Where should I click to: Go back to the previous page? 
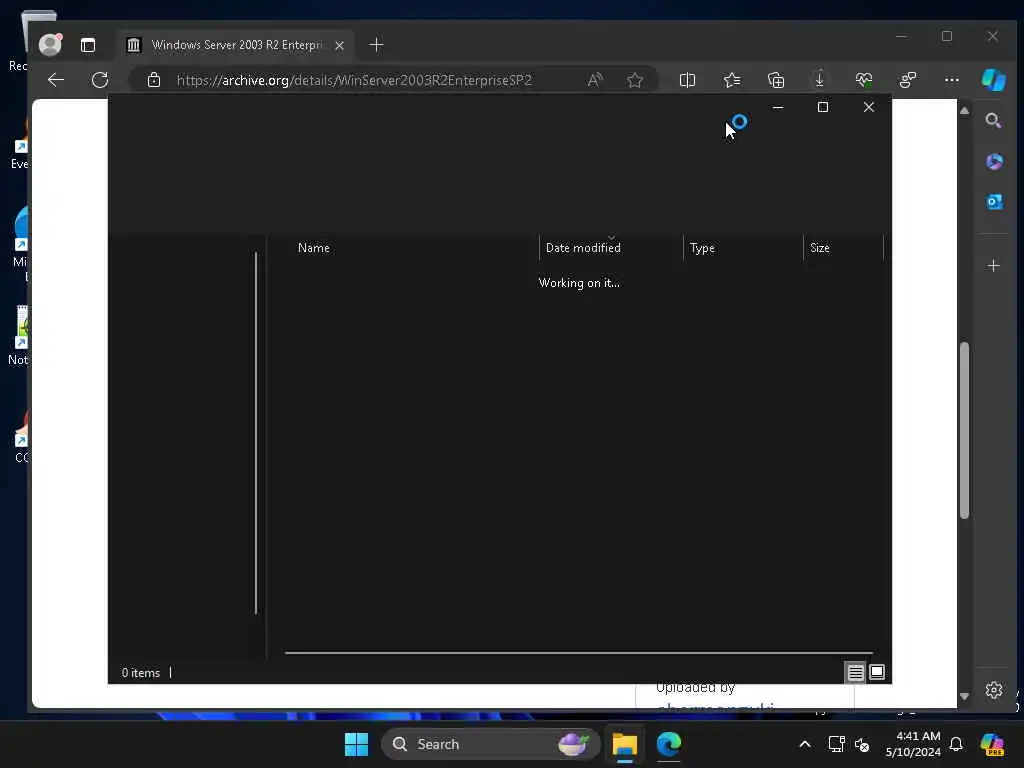(56, 80)
